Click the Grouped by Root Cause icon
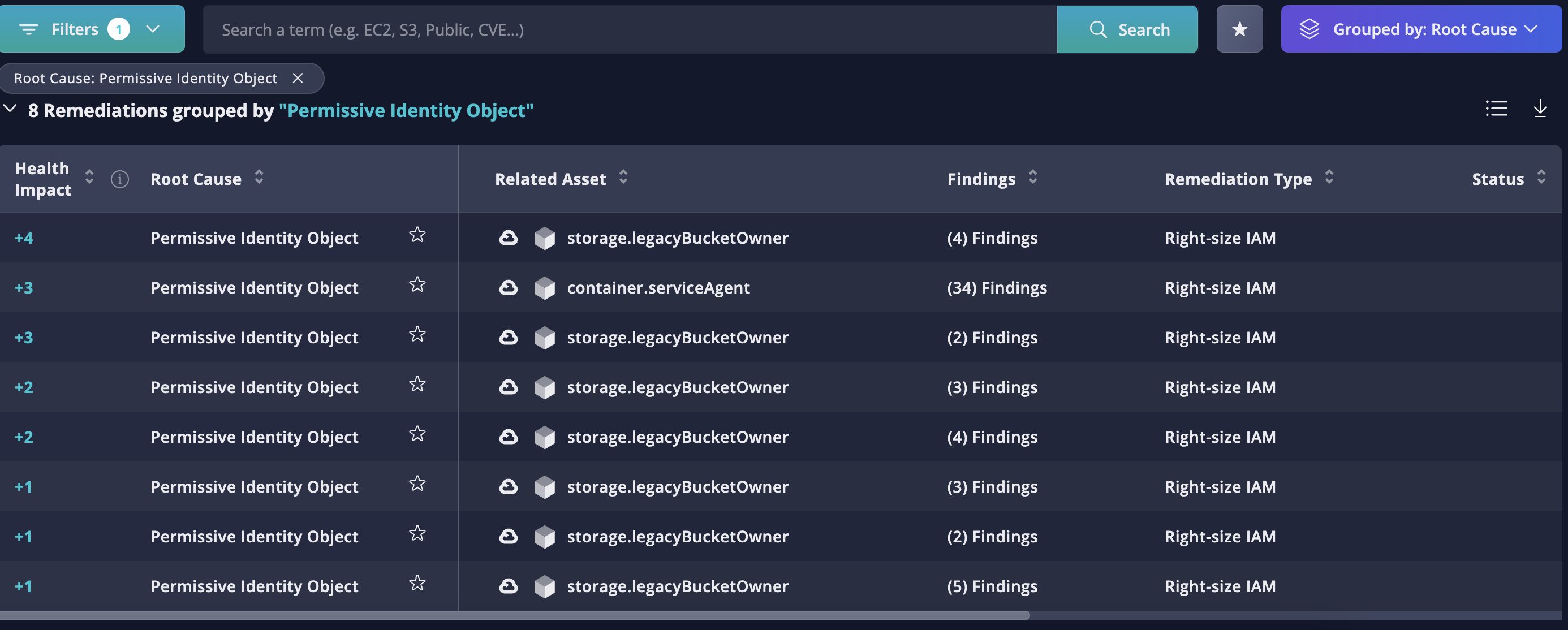 1308,29
